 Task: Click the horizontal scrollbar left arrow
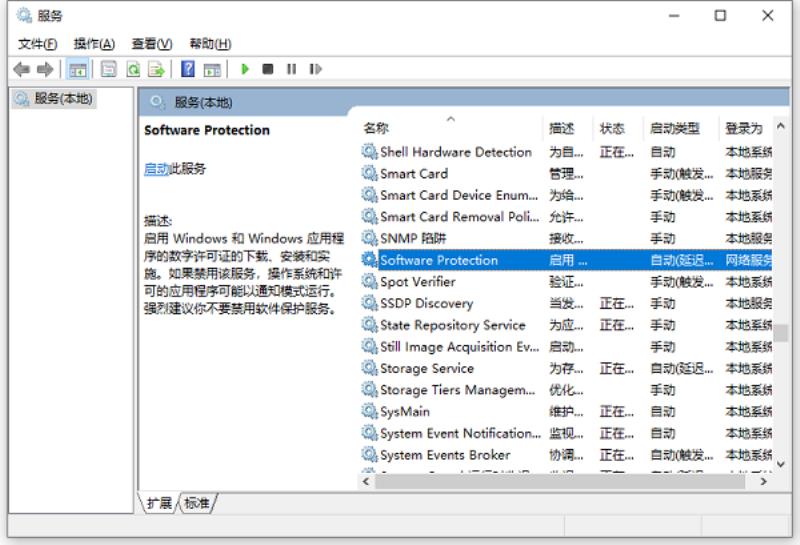pos(366,481)
